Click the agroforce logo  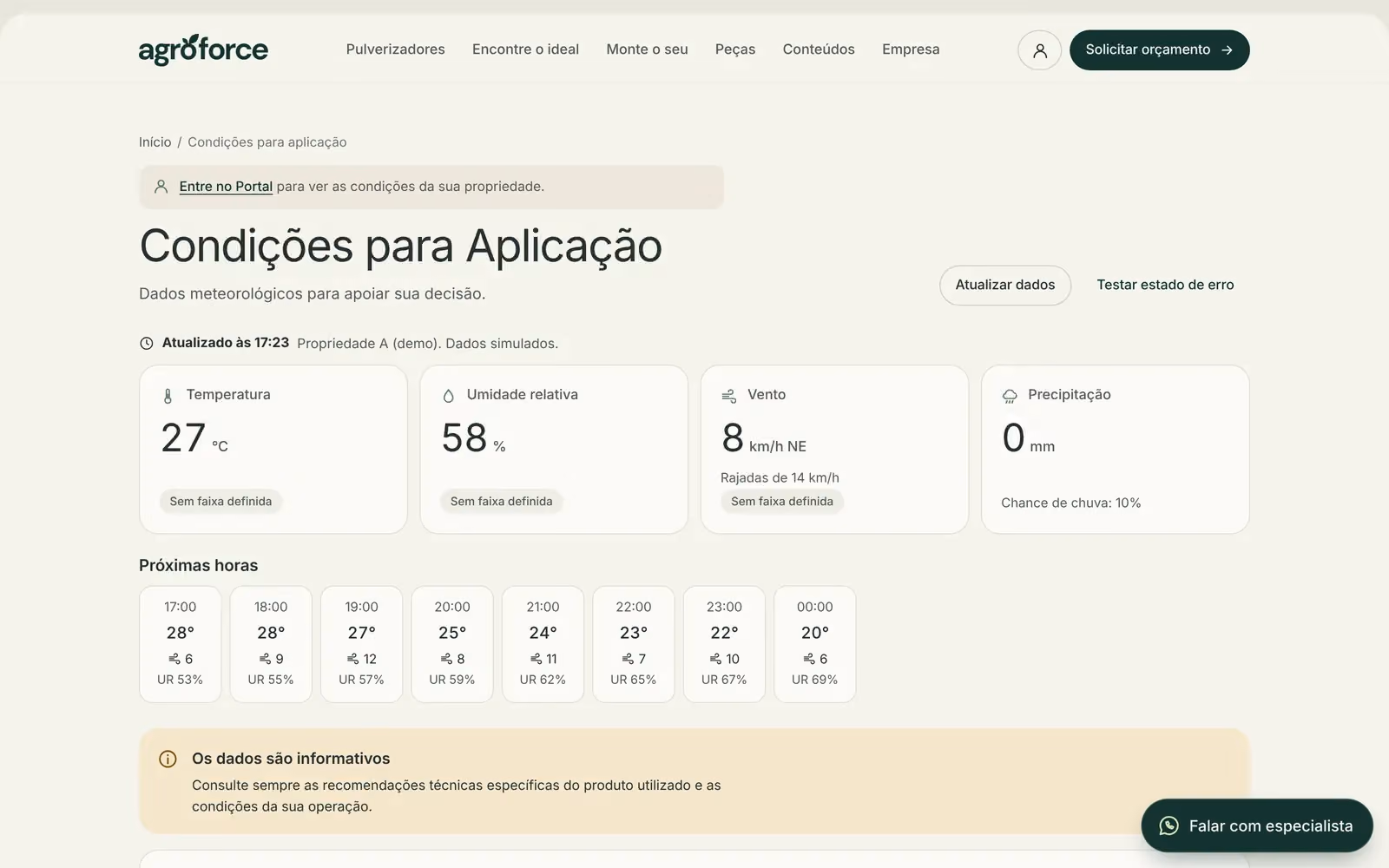pos(203,49)
